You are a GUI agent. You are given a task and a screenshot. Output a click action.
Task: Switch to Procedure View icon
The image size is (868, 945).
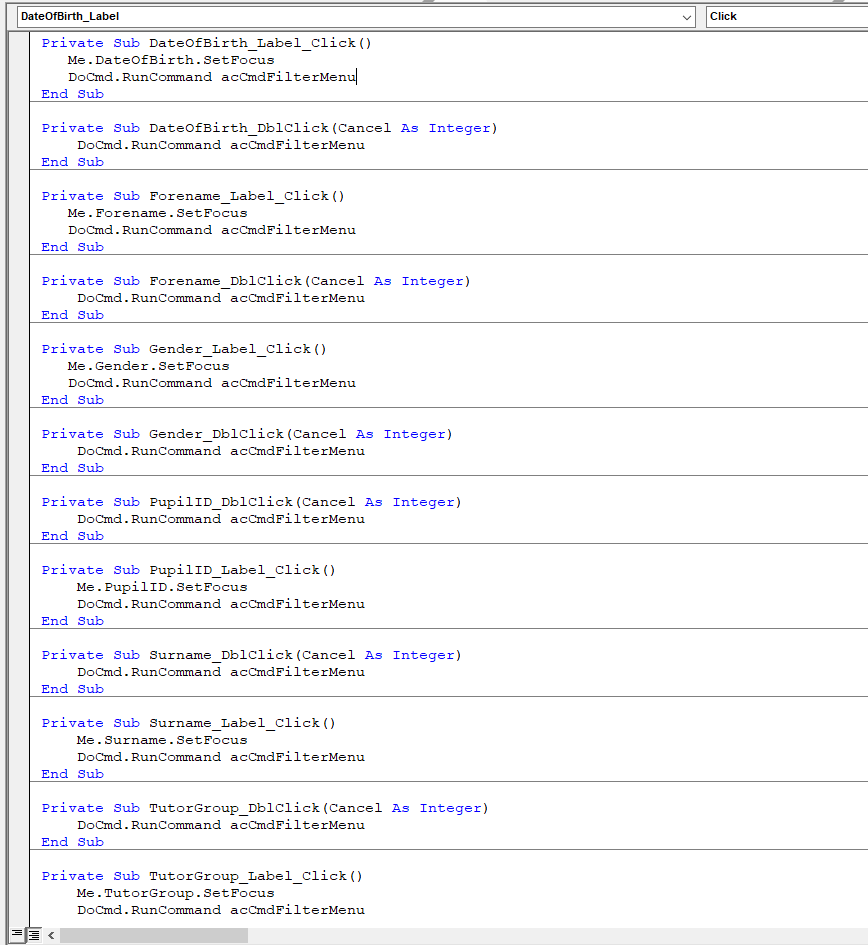17,934
